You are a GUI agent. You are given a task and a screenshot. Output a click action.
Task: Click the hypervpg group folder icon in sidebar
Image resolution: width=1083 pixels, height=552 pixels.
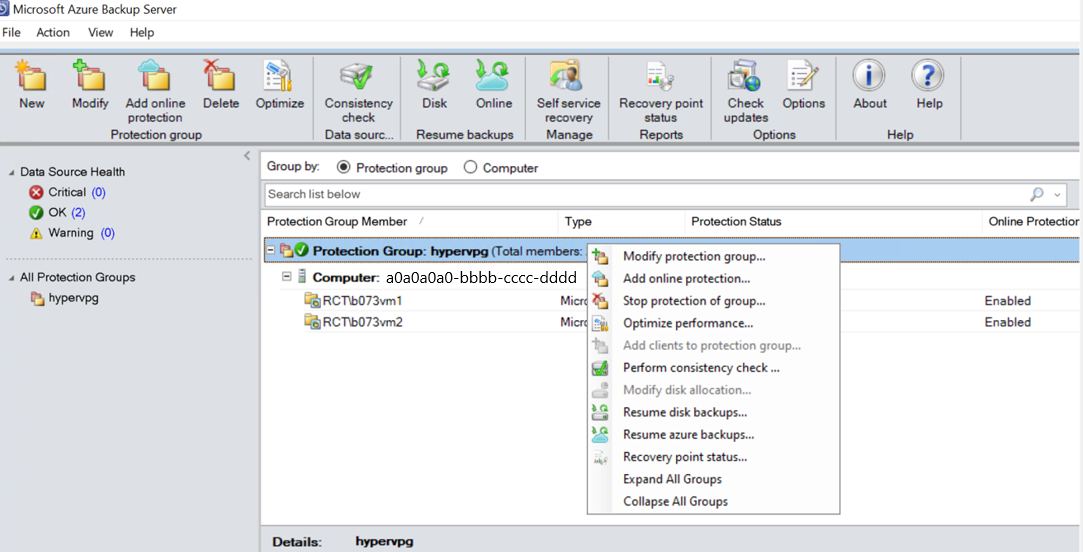38,298
